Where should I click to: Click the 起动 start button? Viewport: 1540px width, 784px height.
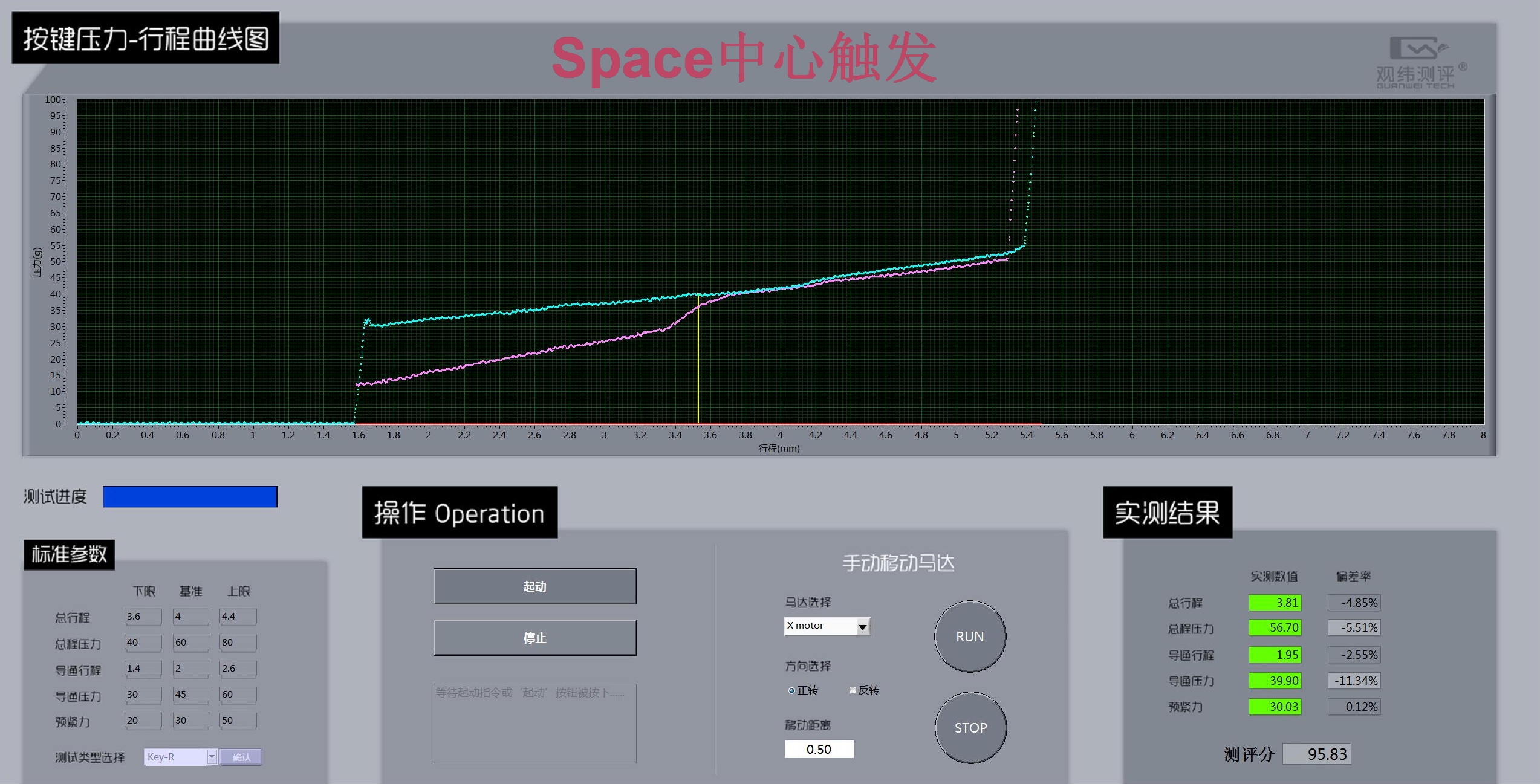tap(534, 586)
